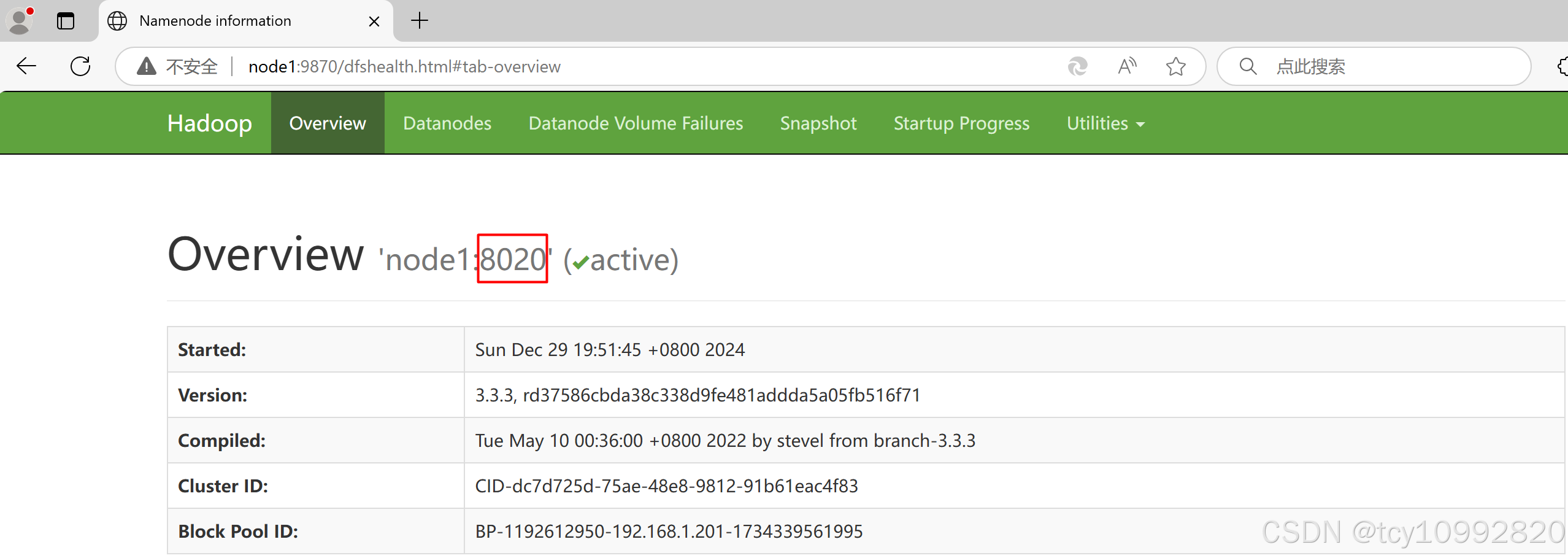Open the Snapshot section
The height and width of the screenshot is (558, 1568).
pyautogui.click(x=818, y=123)
